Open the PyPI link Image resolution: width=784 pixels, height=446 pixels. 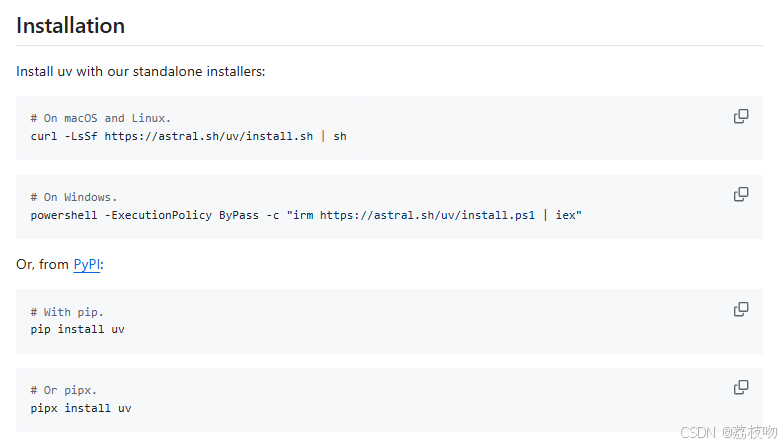(x=87, y=264)
